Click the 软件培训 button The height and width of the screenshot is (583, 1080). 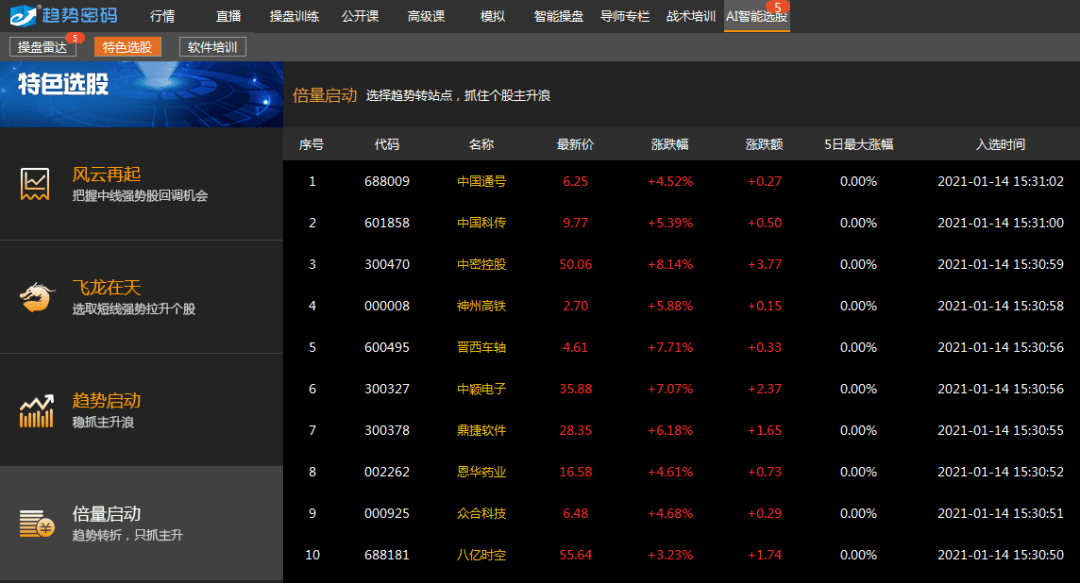(x=213, y=47)
